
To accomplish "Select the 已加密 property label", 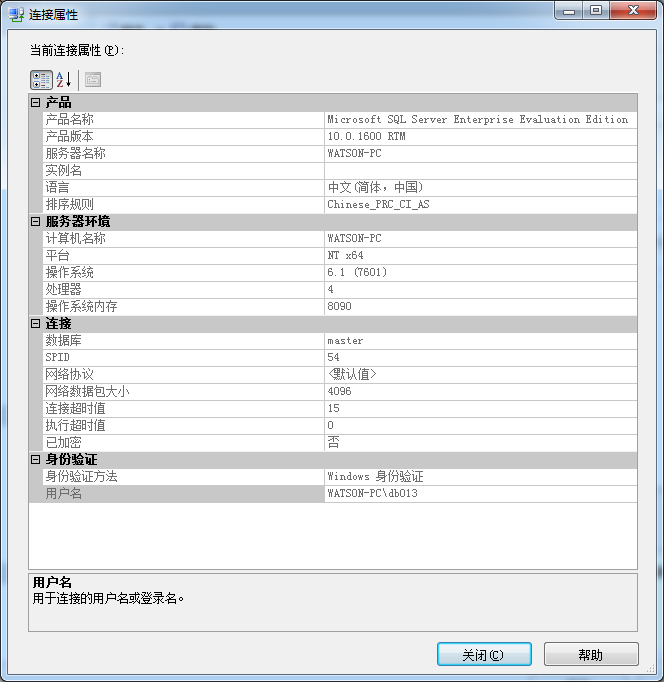I will click(x=63, y=442).
